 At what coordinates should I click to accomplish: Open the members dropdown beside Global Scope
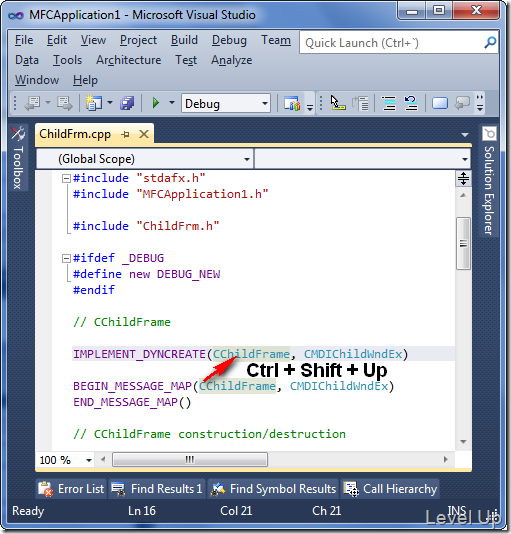click(363, 159)
